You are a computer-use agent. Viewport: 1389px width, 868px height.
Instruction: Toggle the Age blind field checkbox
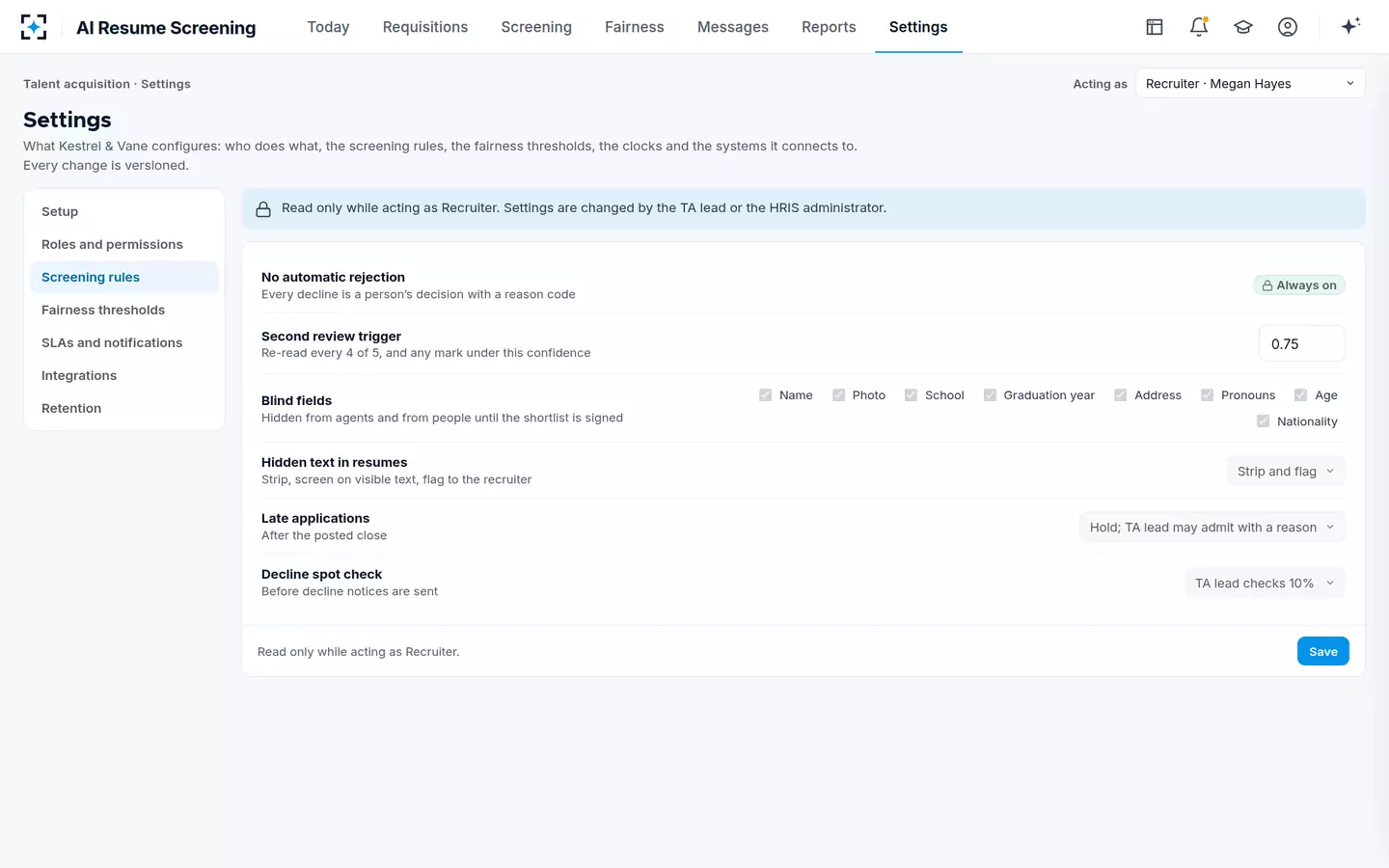coord(1301,395)
